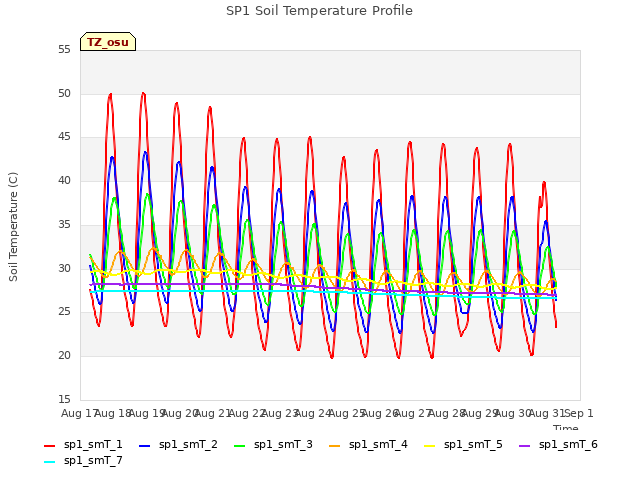This screenshot has height=480, width=640.
Task: Click the red sp1_smT_1 legend color marker
Action: tap(49, 446)
